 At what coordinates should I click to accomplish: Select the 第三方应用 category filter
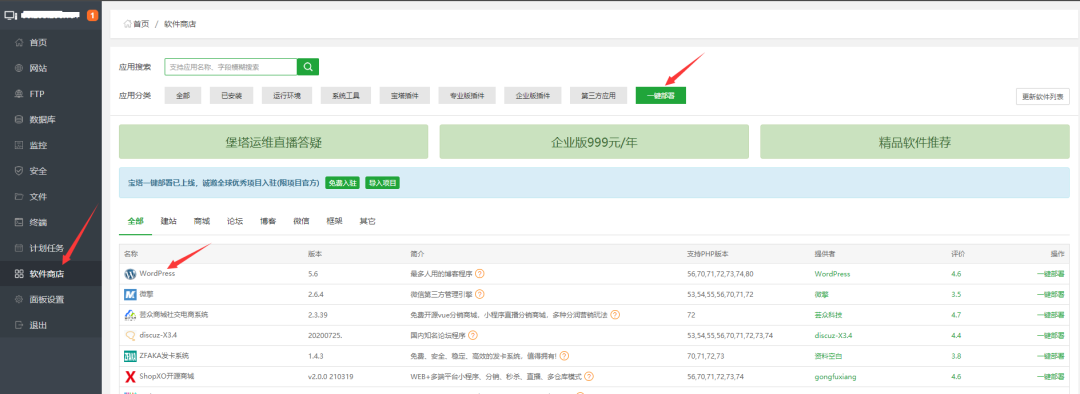tap(598, 96)
